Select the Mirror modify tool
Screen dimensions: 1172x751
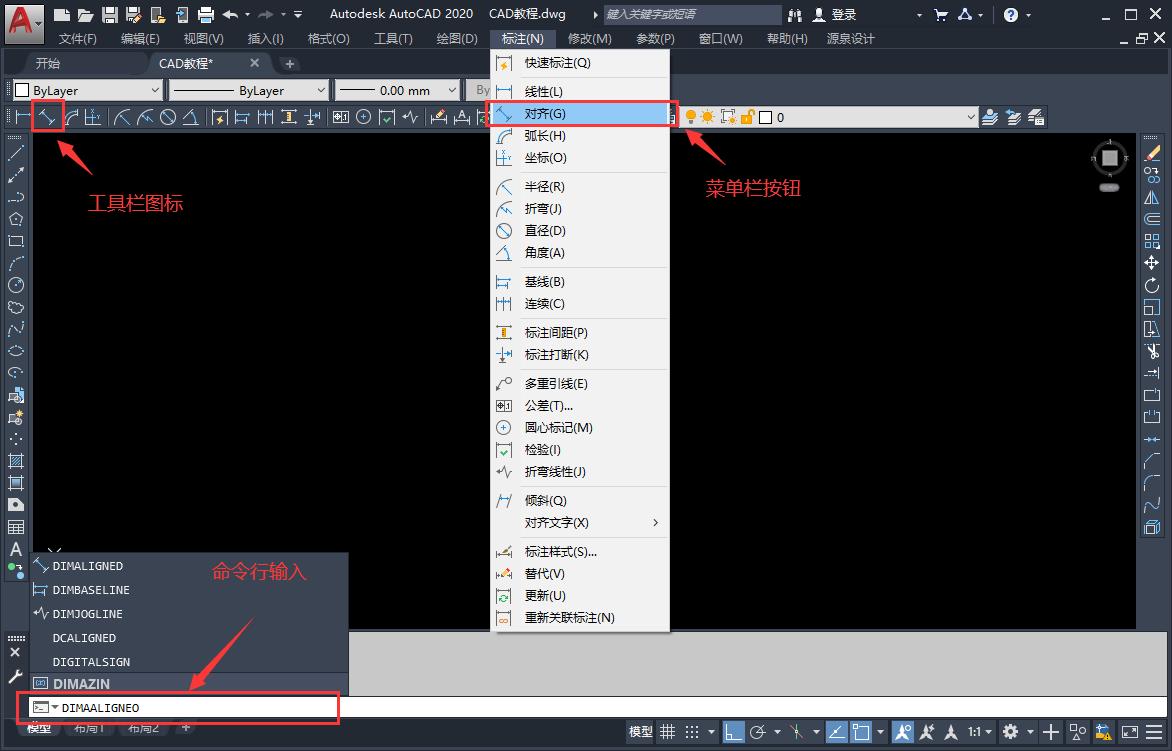coord(1152,197)
